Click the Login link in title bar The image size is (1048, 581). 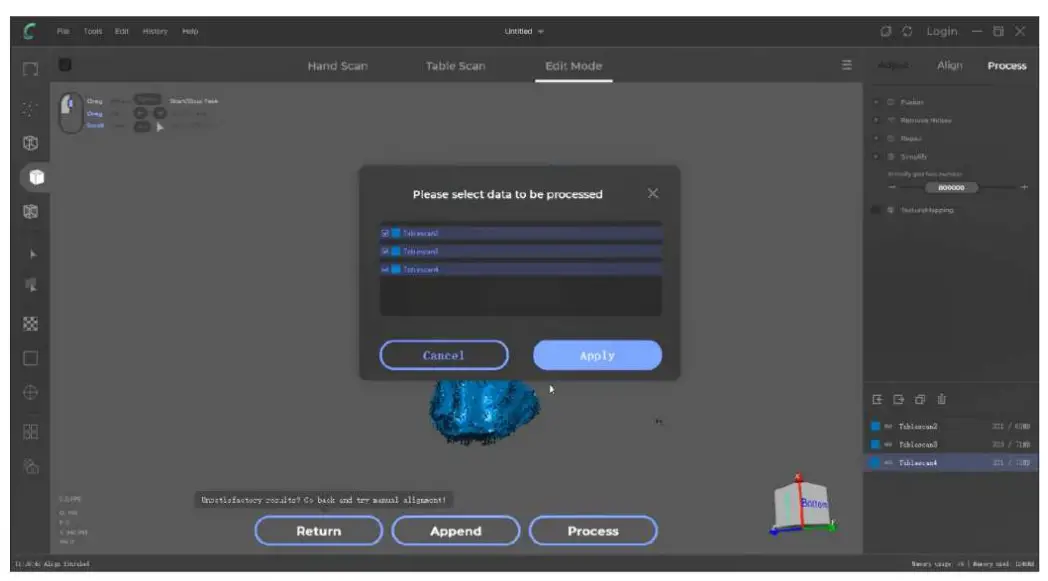[942, 31]
